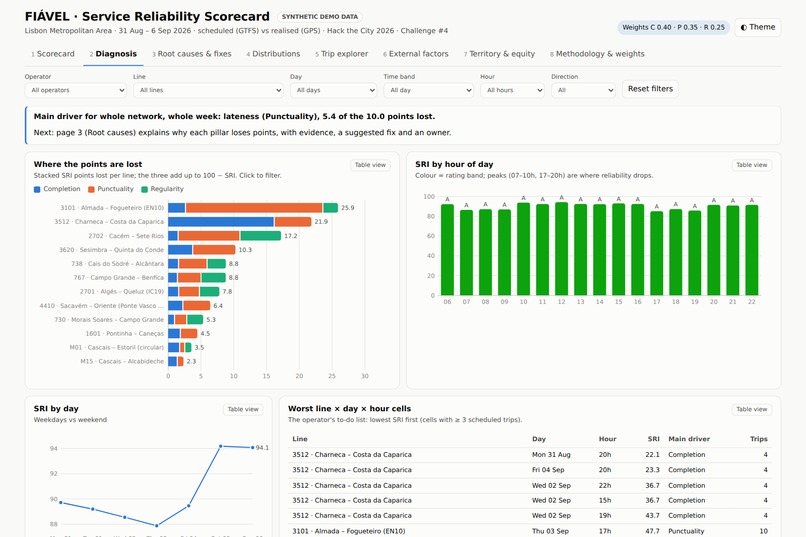Select the Wed 02 Sep 19h table row
The width and height of the screenshot is (806, 537).
530,516
